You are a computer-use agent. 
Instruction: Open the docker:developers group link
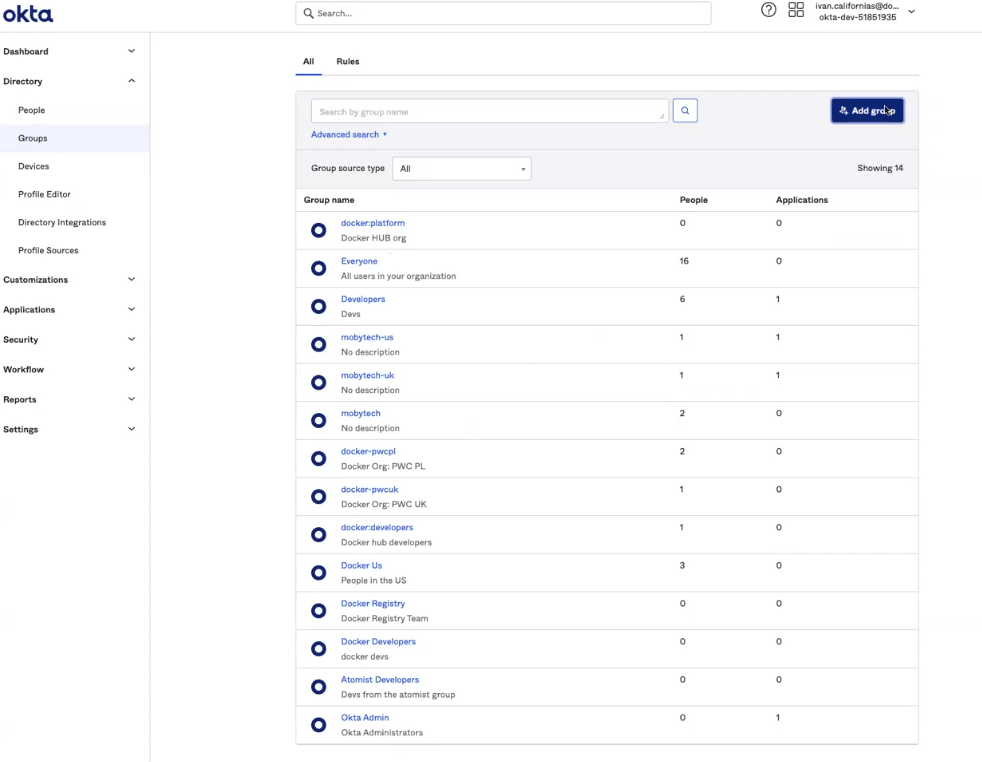coord(377,528)
